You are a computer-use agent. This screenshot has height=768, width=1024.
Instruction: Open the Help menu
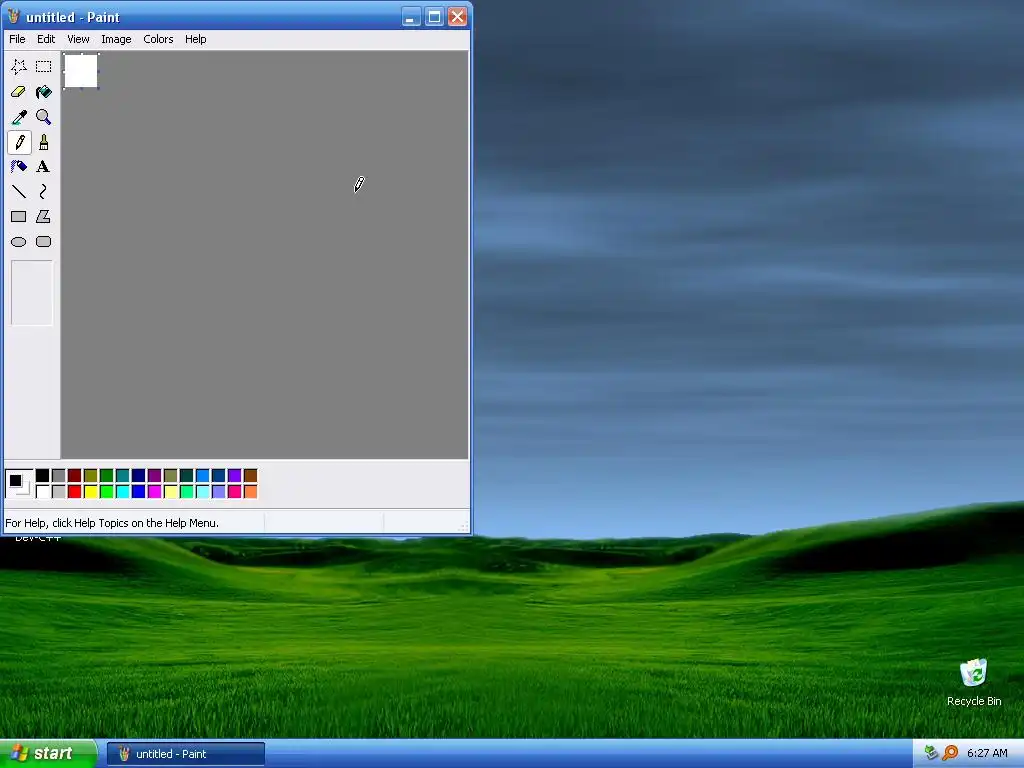(x=195, y=39)
